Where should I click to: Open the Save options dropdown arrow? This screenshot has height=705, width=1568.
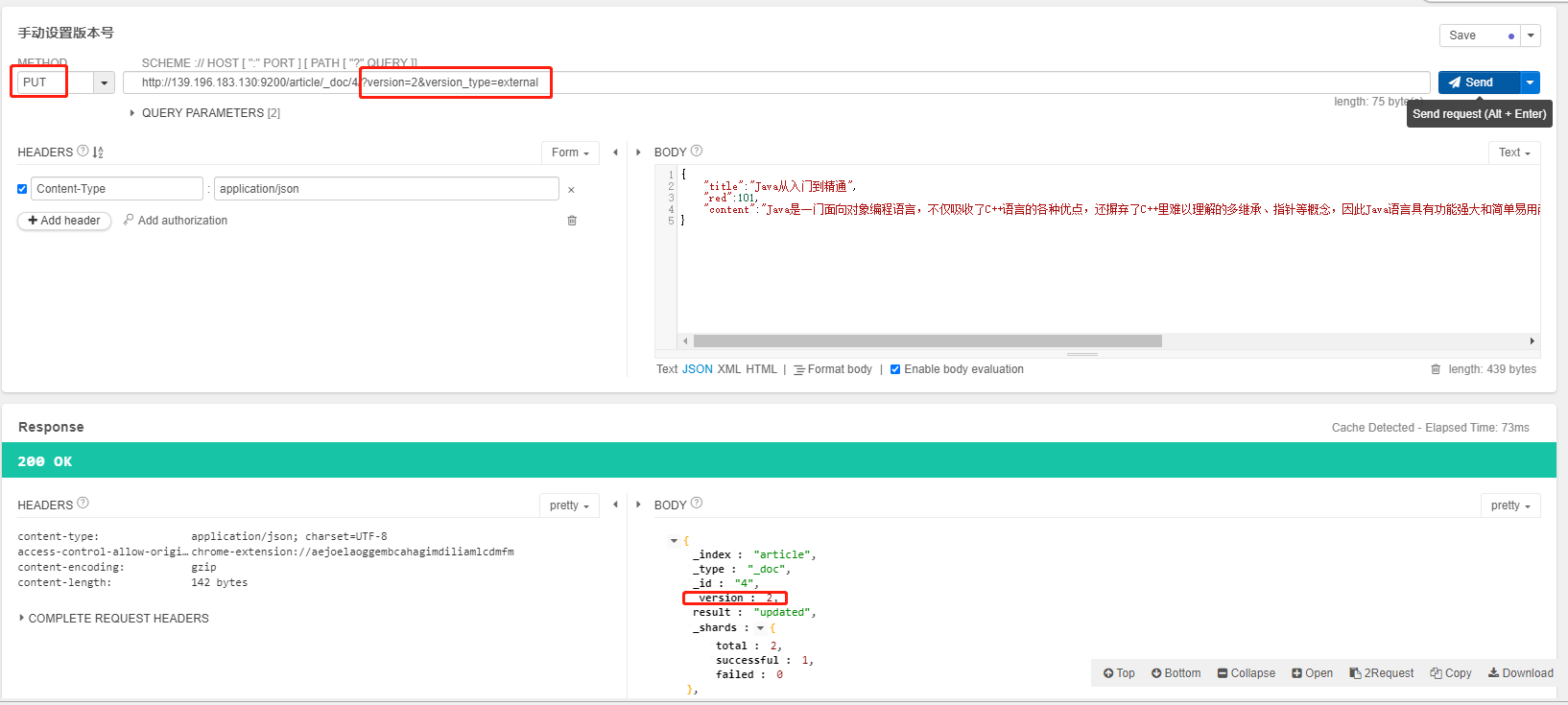tap(1532, 35)
